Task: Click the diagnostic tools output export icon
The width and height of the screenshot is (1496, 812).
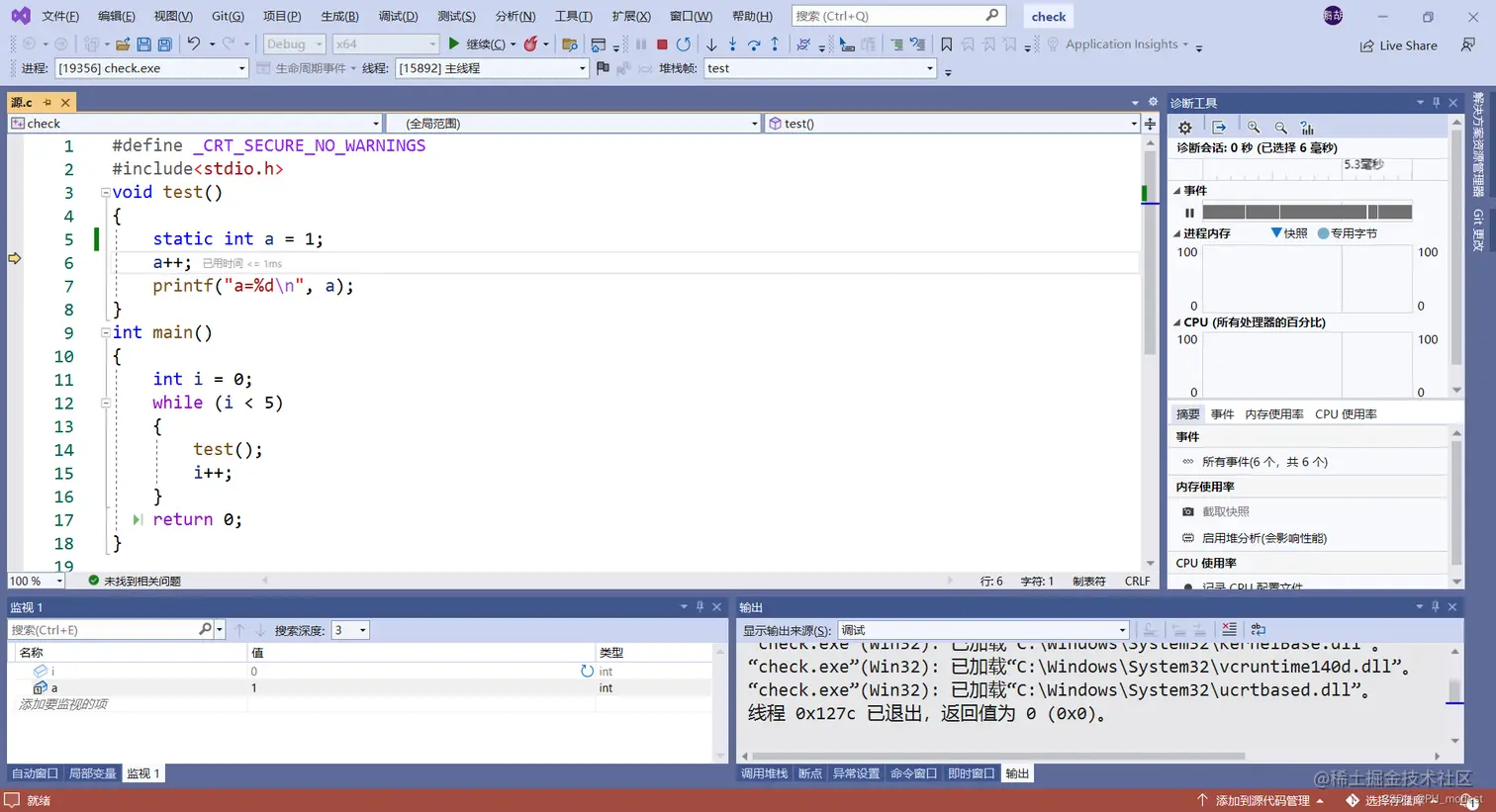Action: 1219,128
